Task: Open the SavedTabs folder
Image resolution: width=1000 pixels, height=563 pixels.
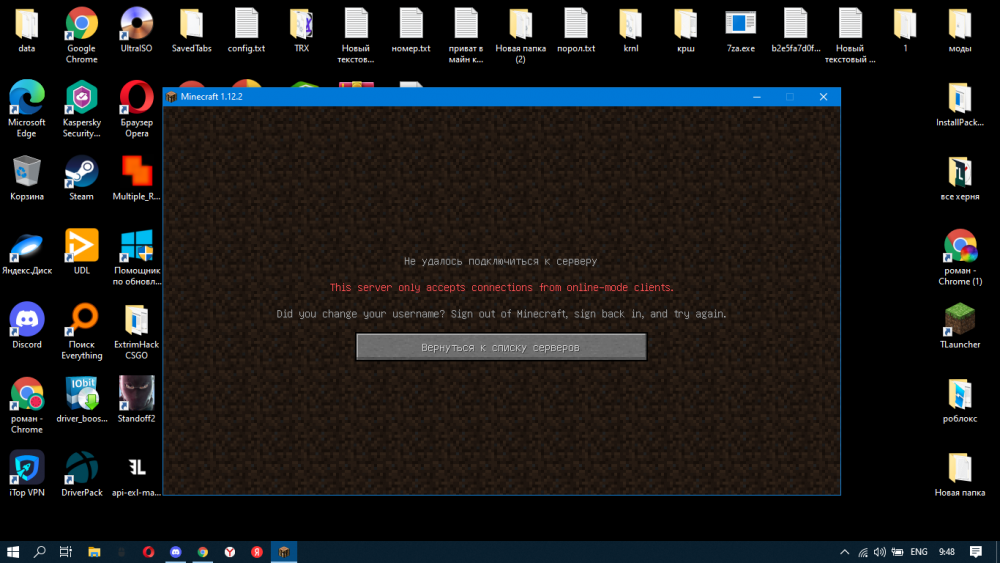Action: point(191,30)
